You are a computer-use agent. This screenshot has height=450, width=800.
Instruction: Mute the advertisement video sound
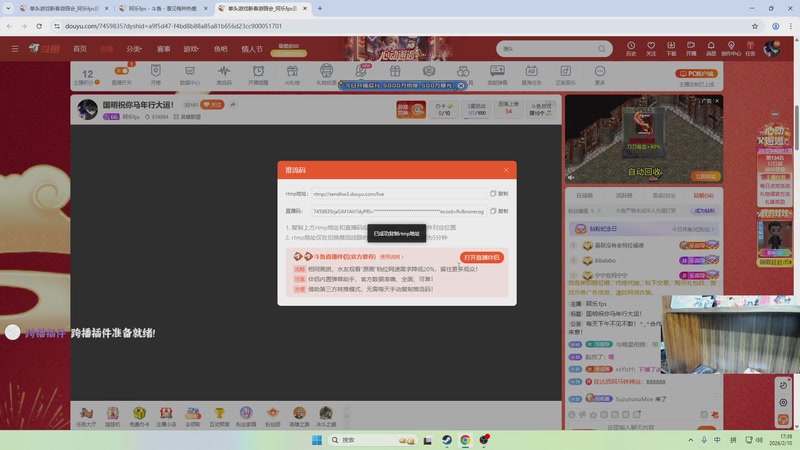point(571,178)
